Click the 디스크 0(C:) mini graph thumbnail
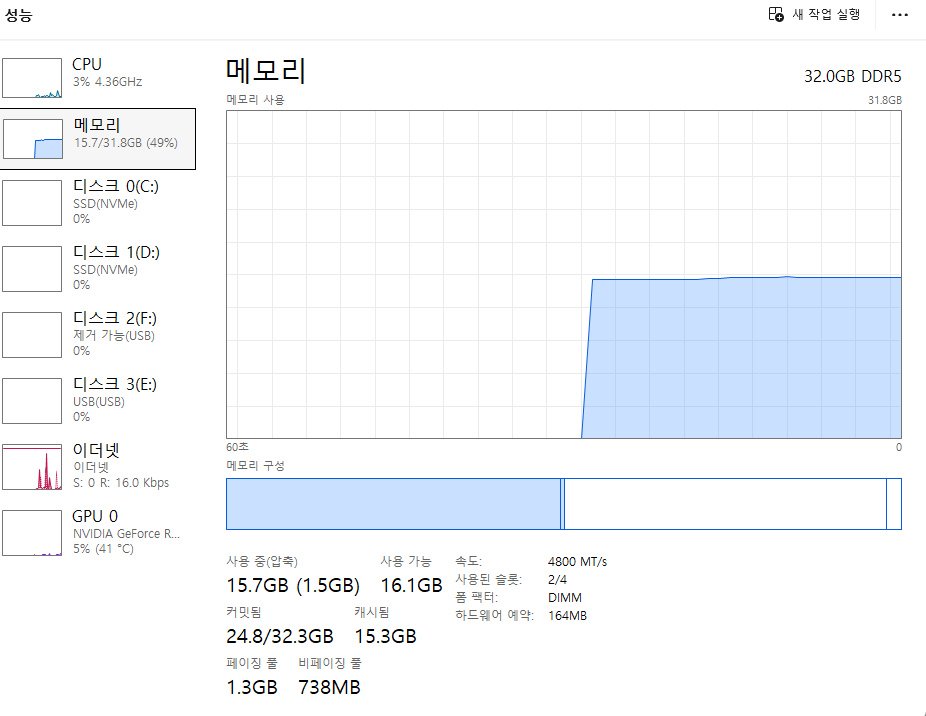The height and width of the screenshot is (716, 926). pyautogui.click(x=32, y=203)
